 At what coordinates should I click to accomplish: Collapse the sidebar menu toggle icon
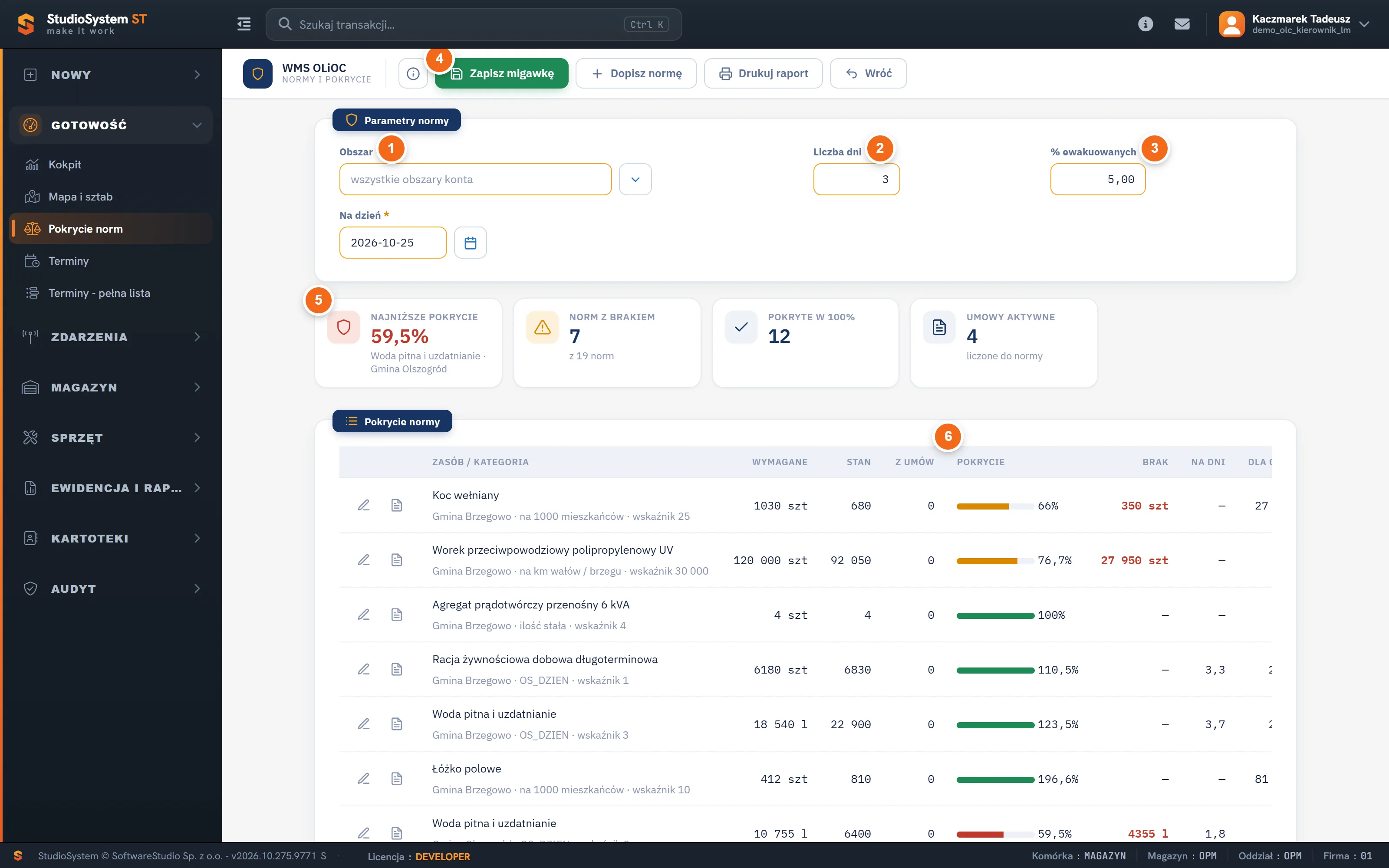244,24
